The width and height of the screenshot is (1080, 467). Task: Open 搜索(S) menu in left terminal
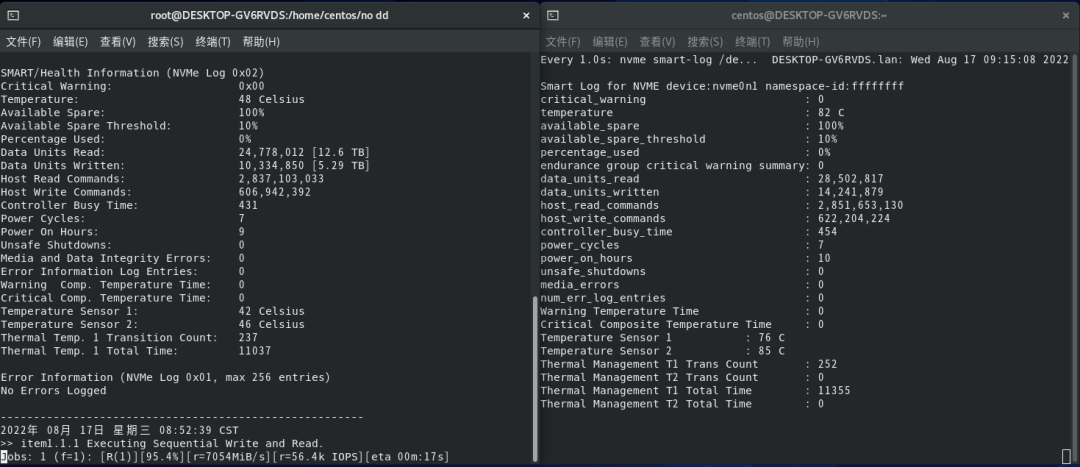tap(165, 42)
